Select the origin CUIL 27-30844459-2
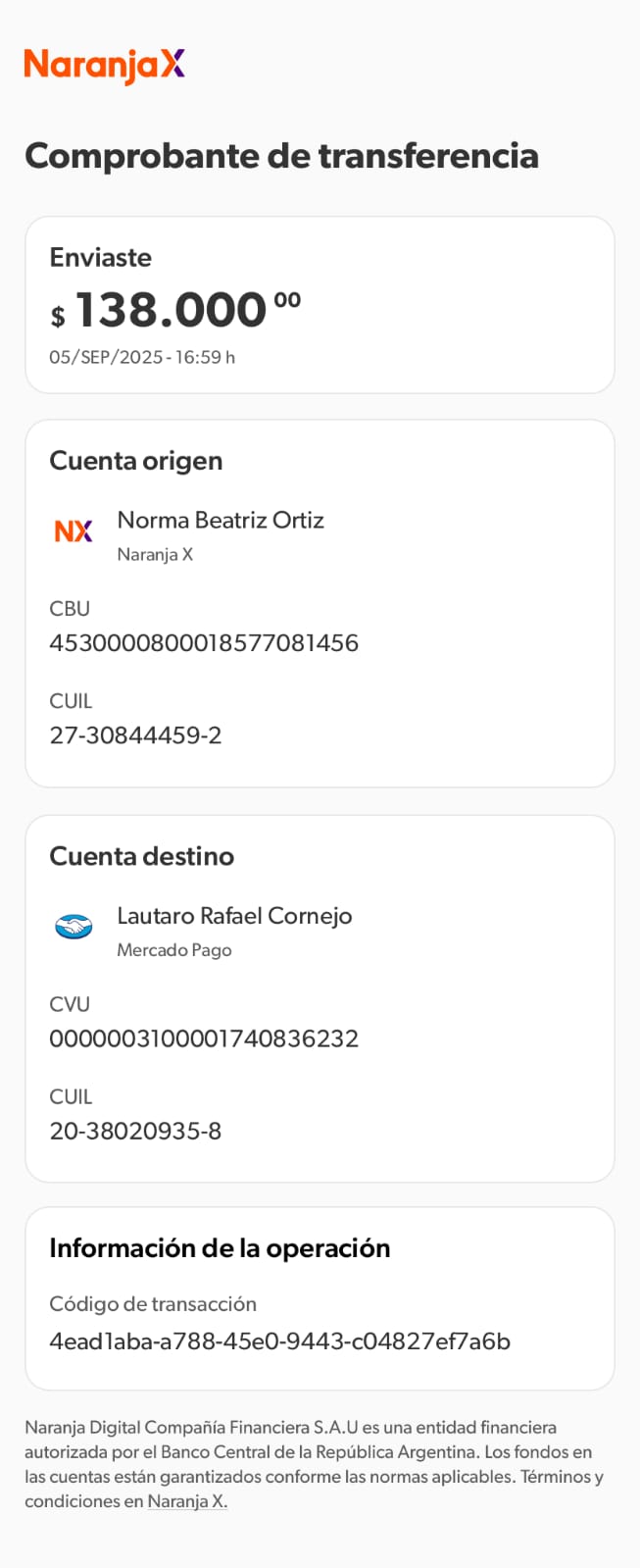The width and height of the screenshot is (640, 1568). pos(135,735)
